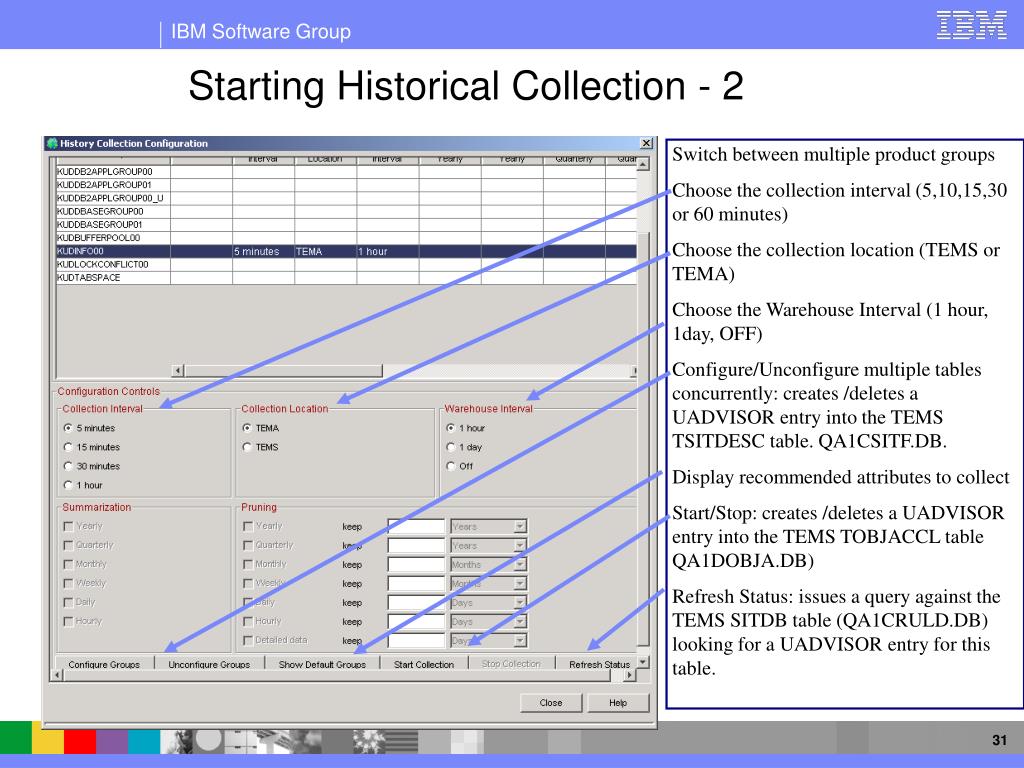This screenshot has width=1024, height=768.
Task: Check Weekly under Pruning
Action: point(248,583)
